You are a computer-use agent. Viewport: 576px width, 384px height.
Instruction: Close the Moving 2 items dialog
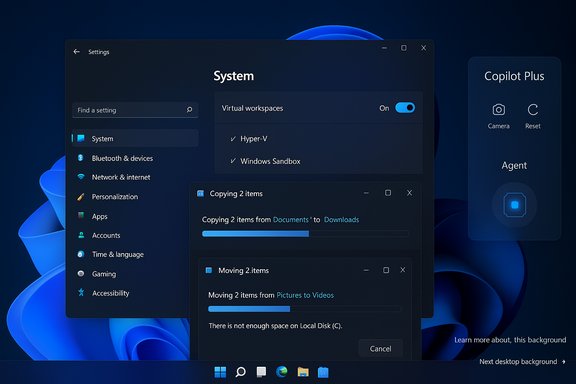[x=403, y=270]
